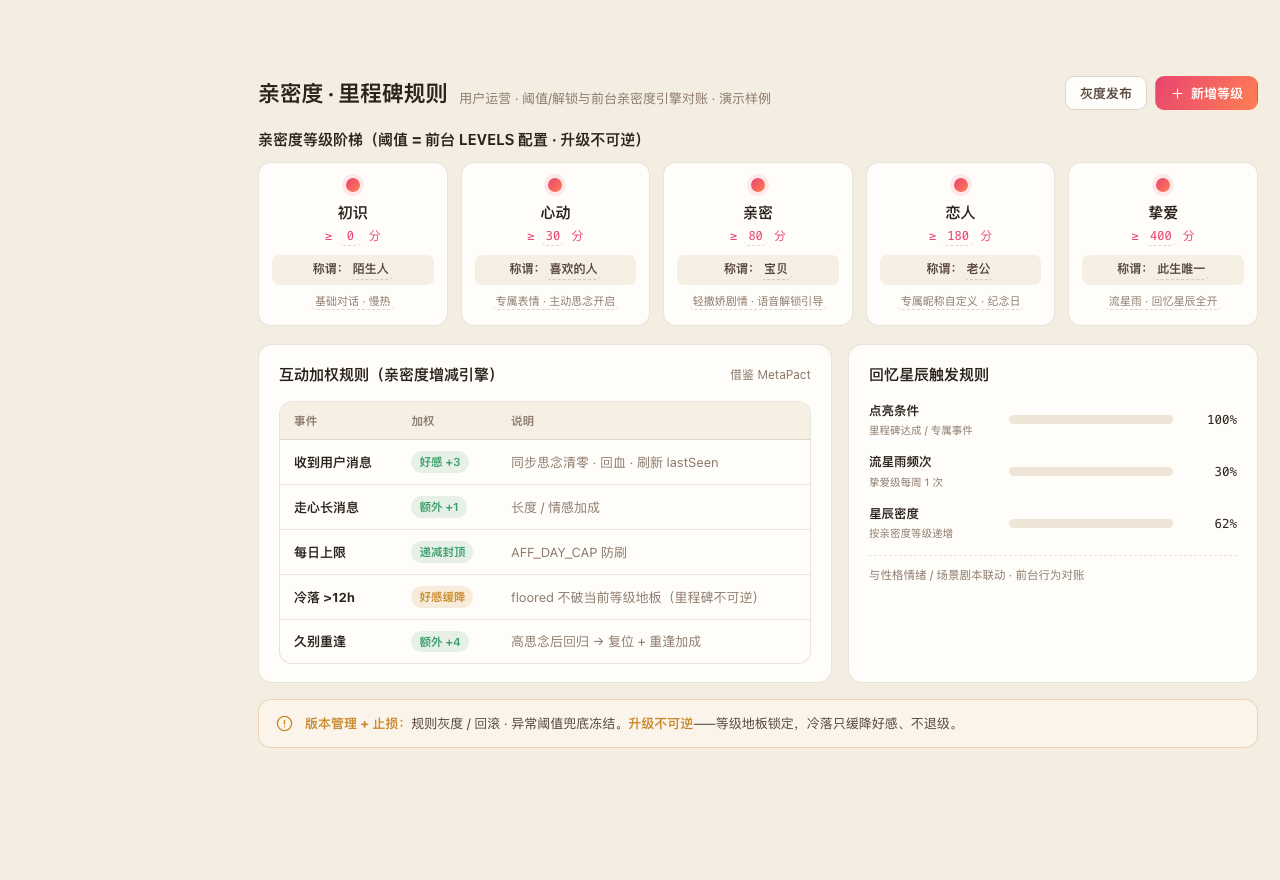Click the description 专属表情 · 主动思念开启
Screen dimensions: 1280x880
click(x=555, y=301)
